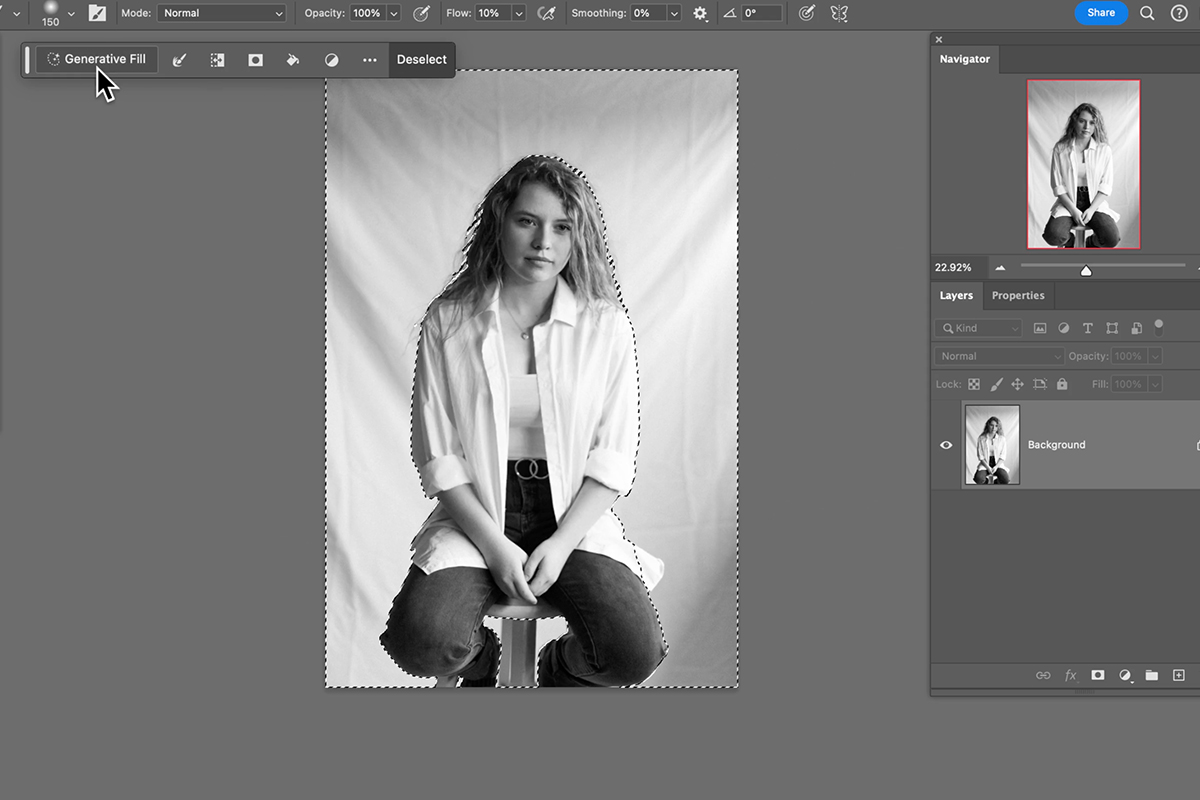Toggle Lock all on the Background layer
Viewport: 1200px width, 800px height.
pyautogui.click(x=1062, y=383)
